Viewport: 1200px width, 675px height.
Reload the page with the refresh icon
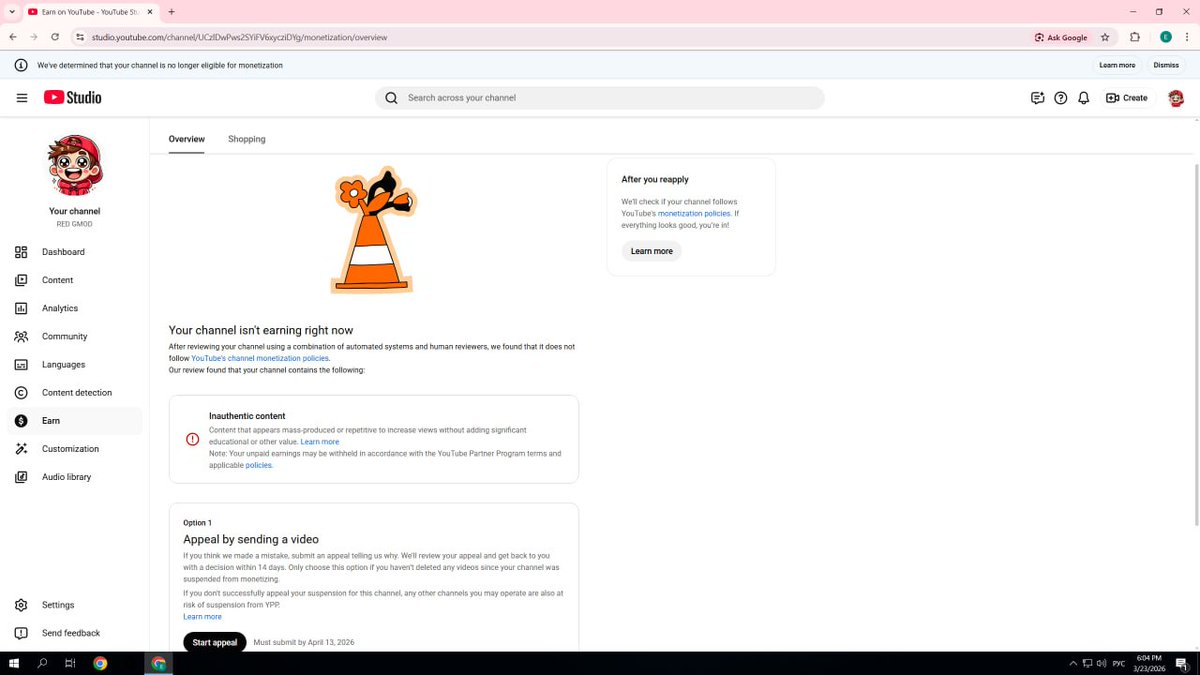[55, 37]
